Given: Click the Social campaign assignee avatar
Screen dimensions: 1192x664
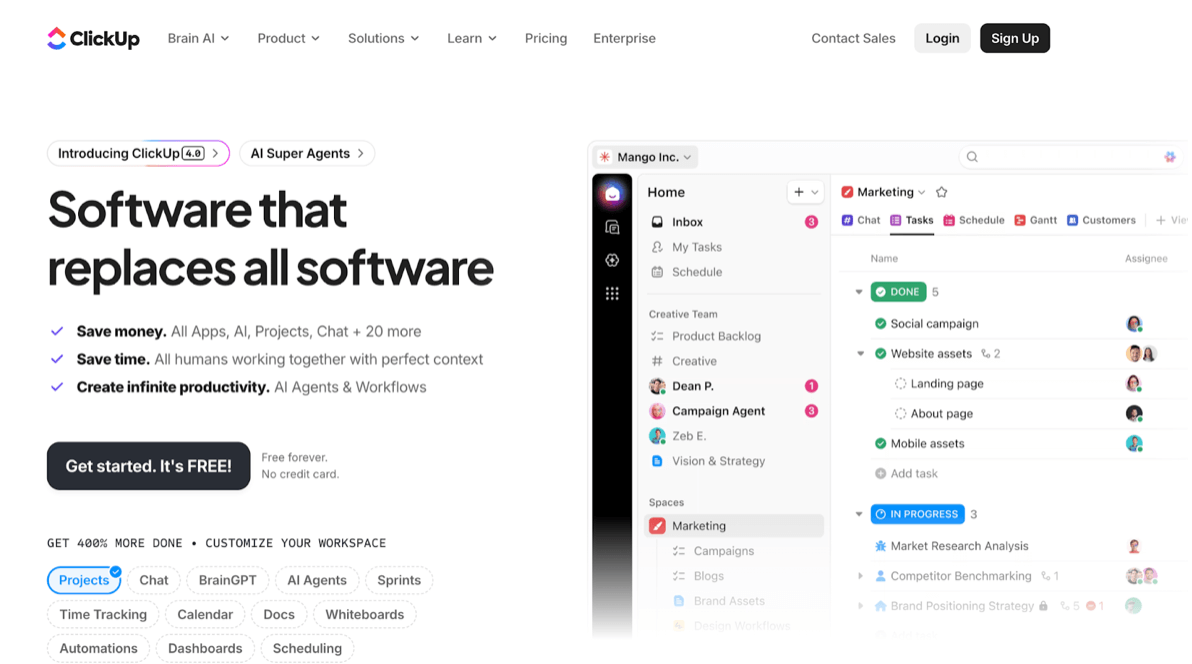Looking at the screenshot, I should 1134,324.
